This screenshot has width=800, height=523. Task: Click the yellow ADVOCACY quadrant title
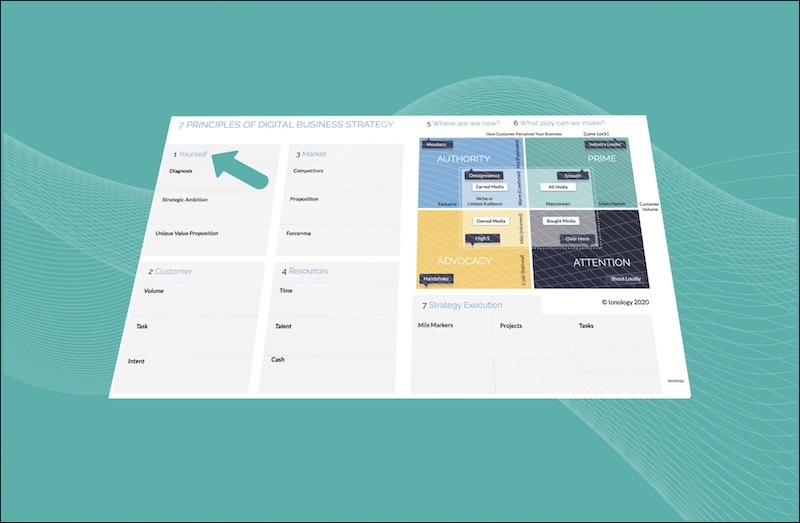(464, 261)
